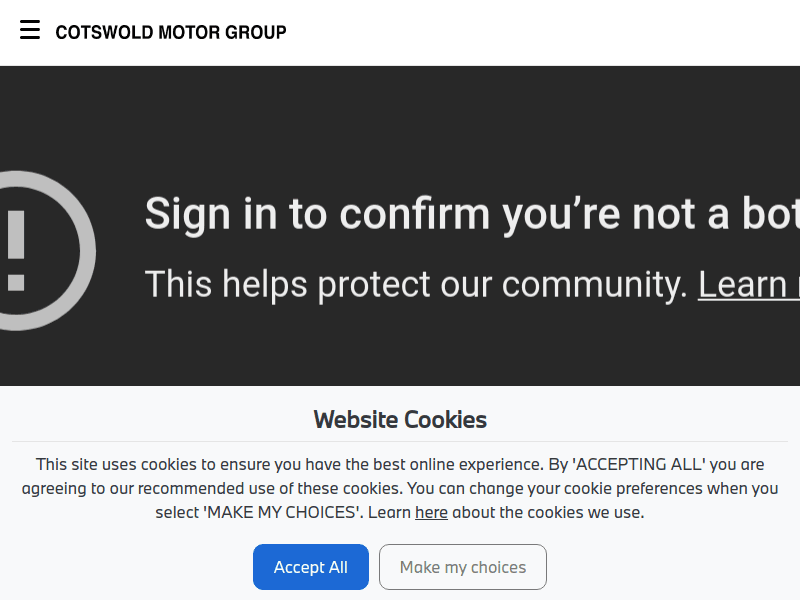Click the quoted 'ACCEPTING ALL' text

[638, 464]
